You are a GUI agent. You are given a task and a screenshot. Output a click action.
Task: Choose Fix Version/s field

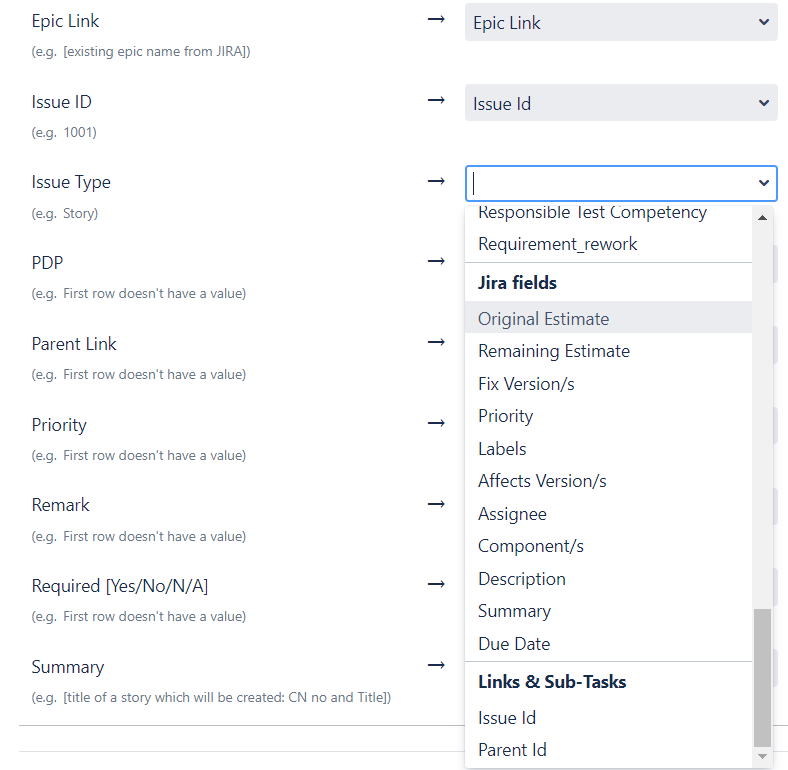tap(608, 383)
